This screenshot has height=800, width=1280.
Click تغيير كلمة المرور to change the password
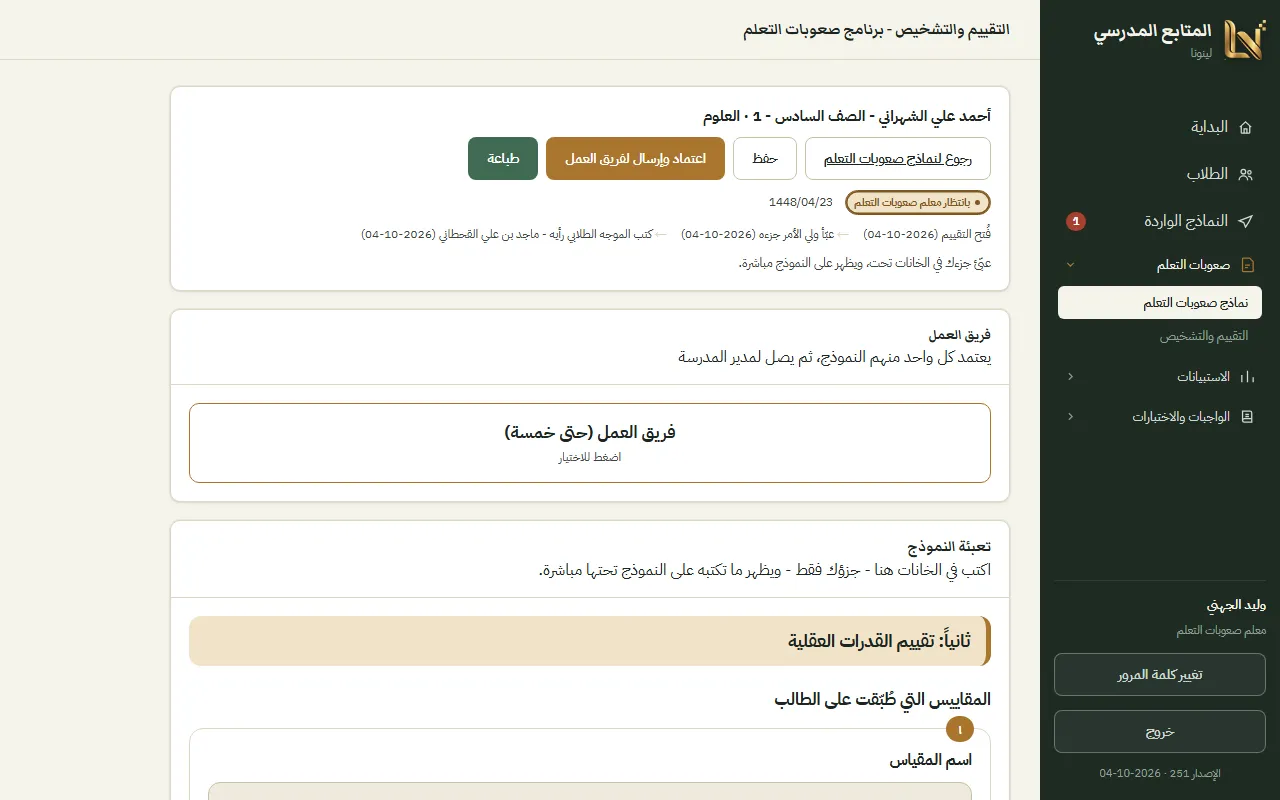pyautogui.click(x=1160, y=675)
